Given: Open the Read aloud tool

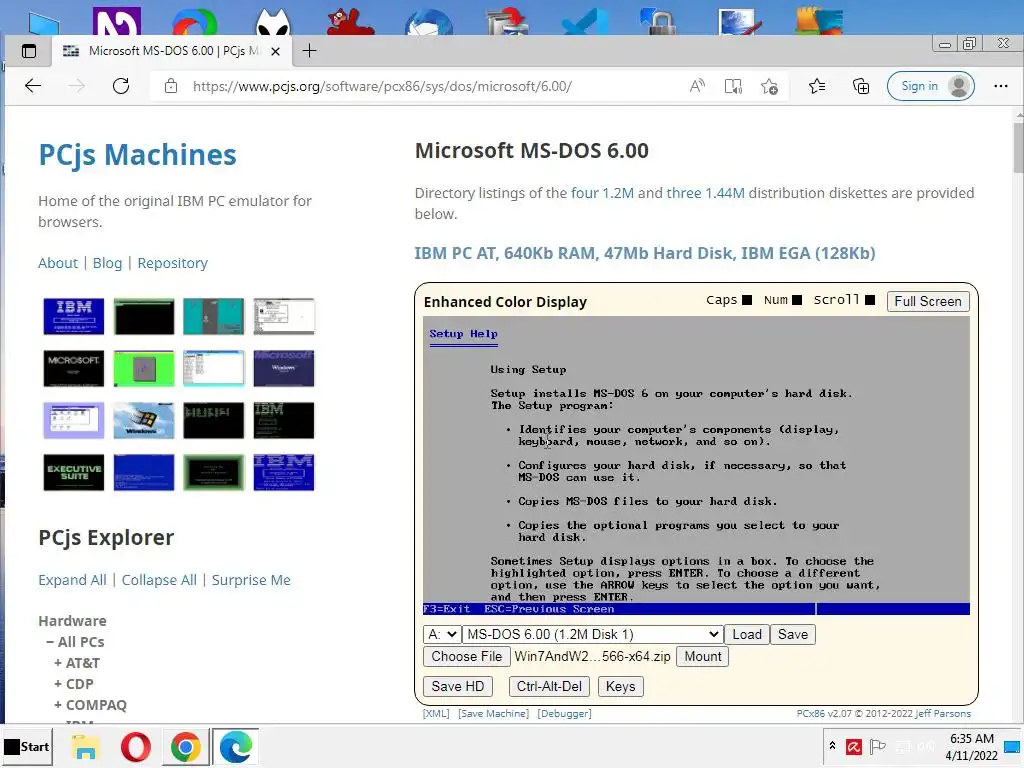Looking at the screenshot, I should coord(697,86).
